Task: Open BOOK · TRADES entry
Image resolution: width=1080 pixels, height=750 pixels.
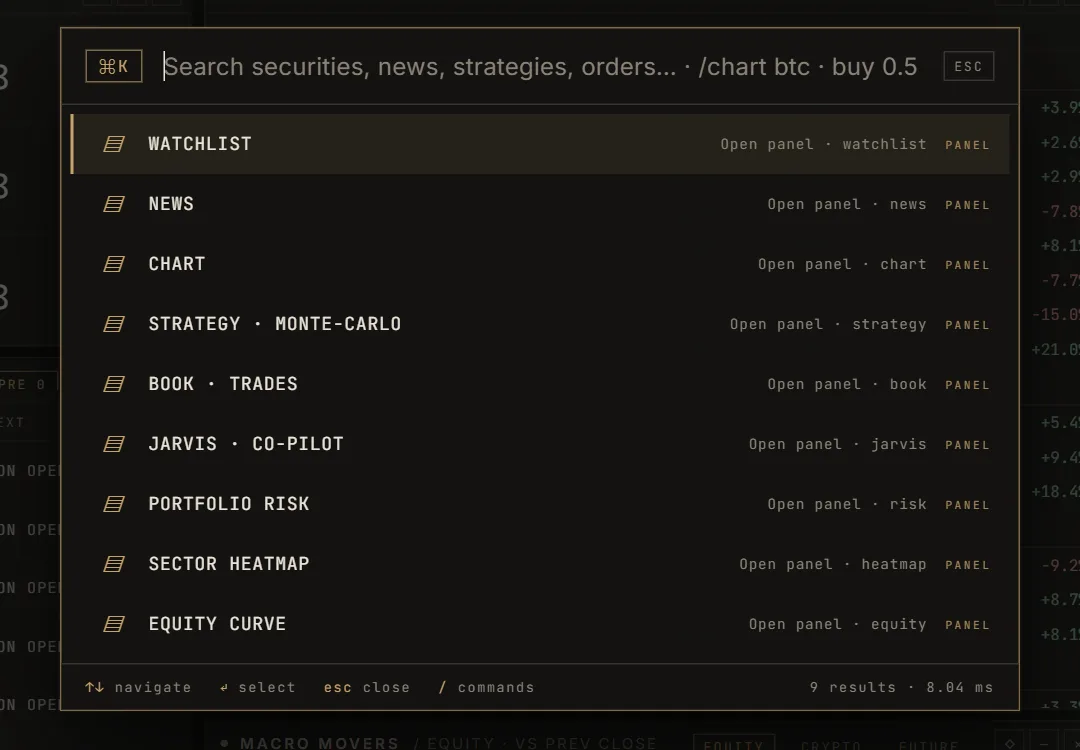Action: (540, 384)
